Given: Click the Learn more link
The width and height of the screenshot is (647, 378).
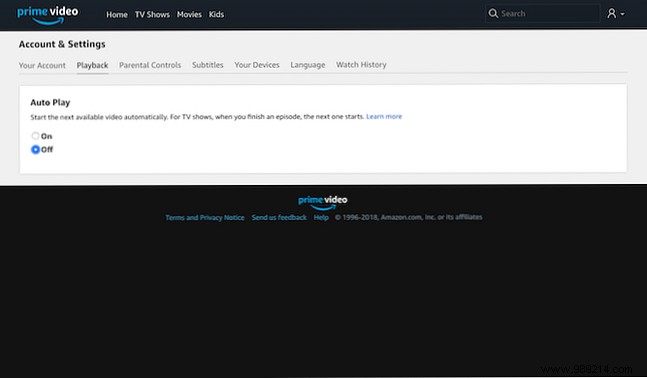Looking at the screenshot, I should pyautogui.click(x=384, y=116).
